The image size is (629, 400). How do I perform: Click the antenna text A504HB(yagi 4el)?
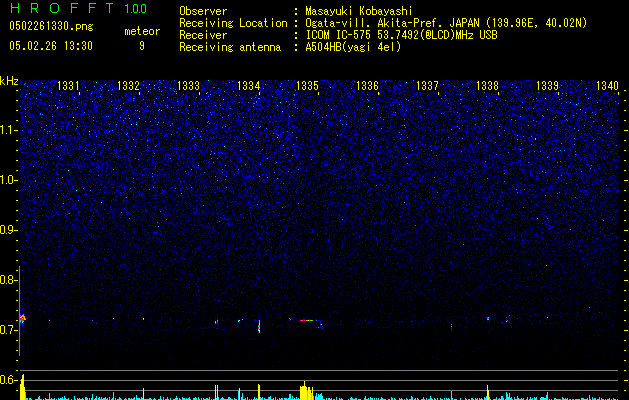coord(353,47)
